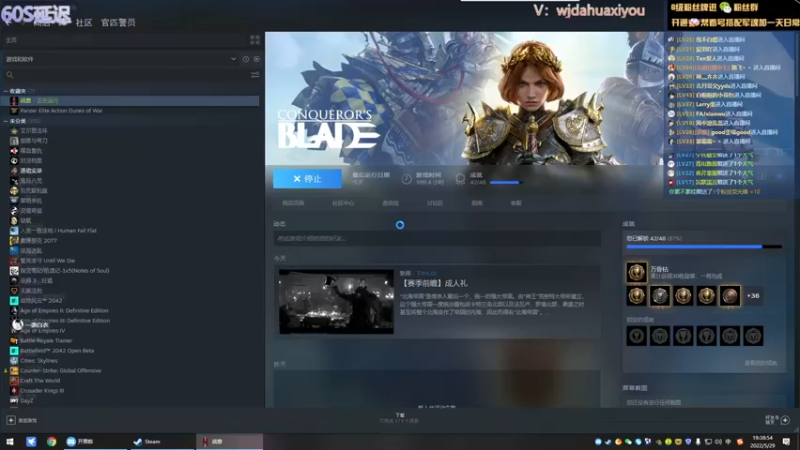This screenshot has height=450, width=800.
Task: Open friends and chat plus icon
Action: click(x=785, y=420)
